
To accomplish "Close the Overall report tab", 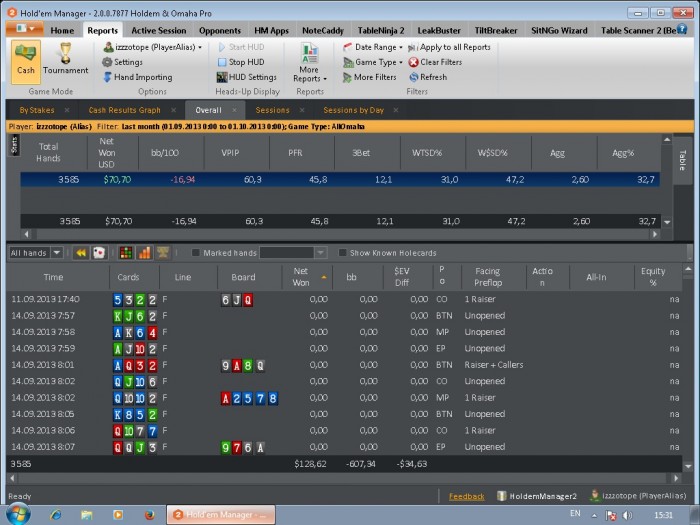I will pyautogui.click(x=234, y=110).
